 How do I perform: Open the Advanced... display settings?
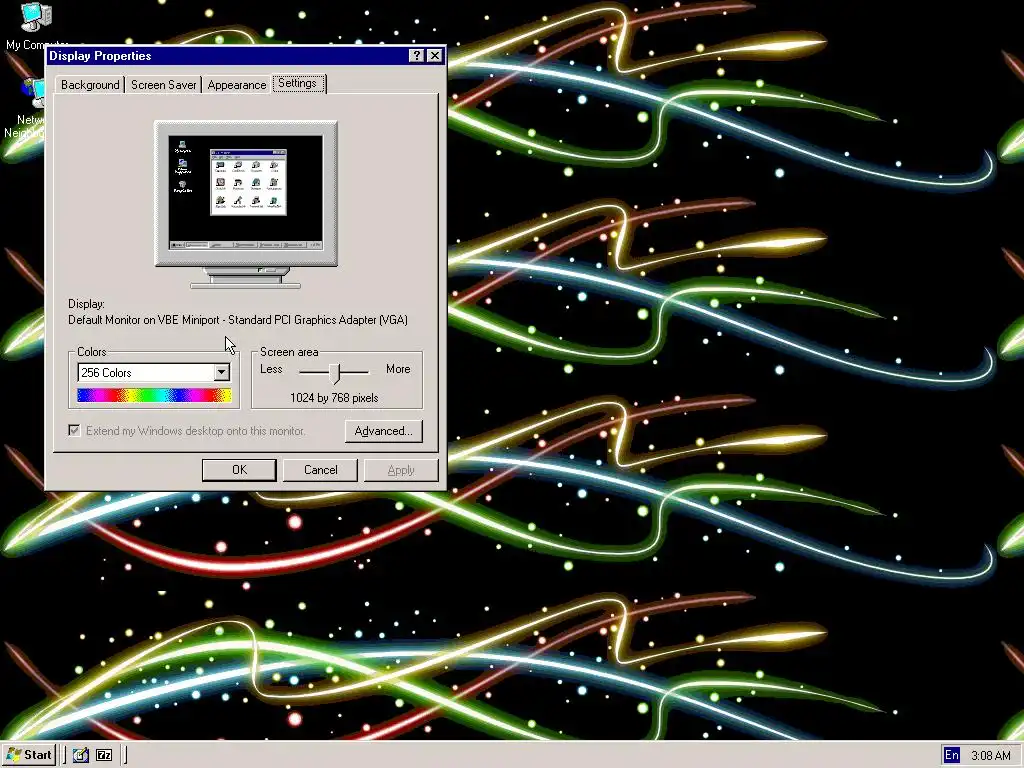383,431
